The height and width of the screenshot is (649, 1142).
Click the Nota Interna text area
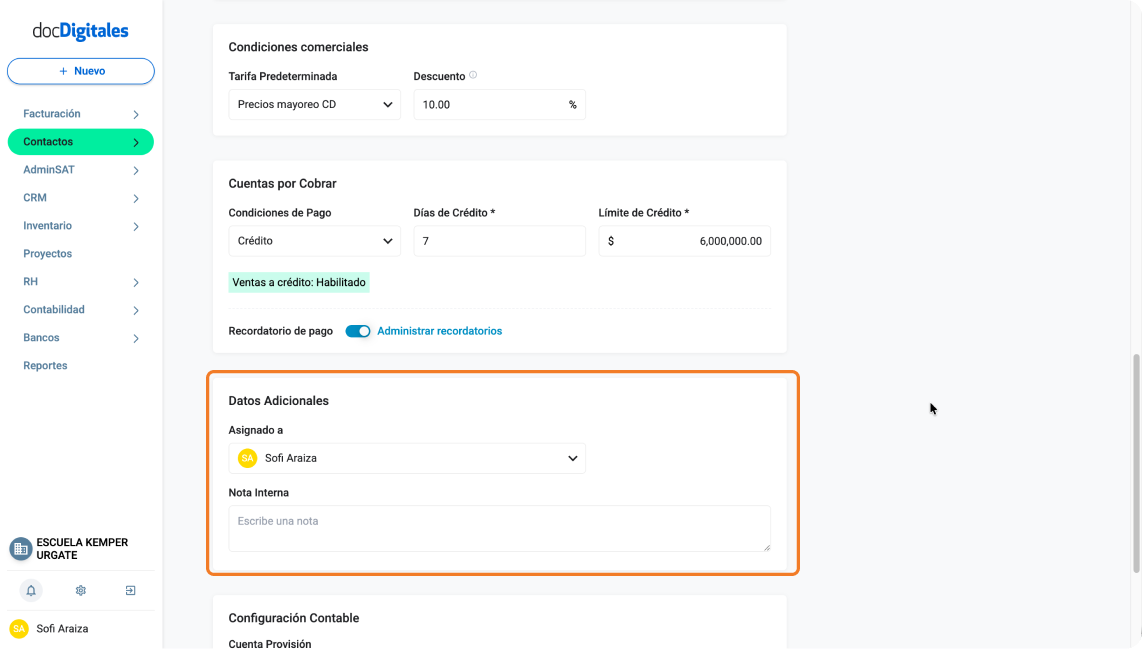click(500, 528)
